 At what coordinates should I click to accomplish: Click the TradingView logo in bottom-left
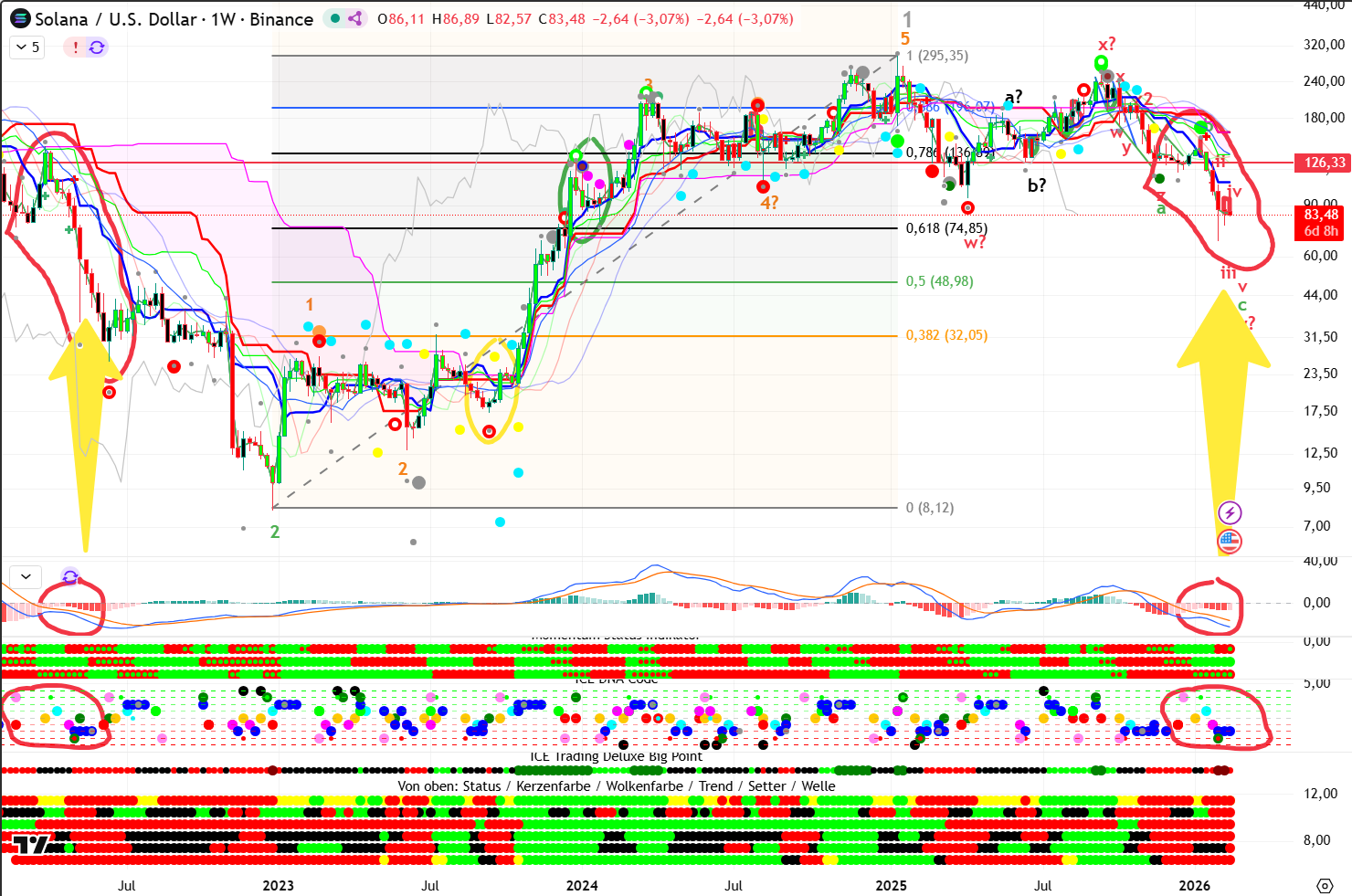click(x=31, y=845)
